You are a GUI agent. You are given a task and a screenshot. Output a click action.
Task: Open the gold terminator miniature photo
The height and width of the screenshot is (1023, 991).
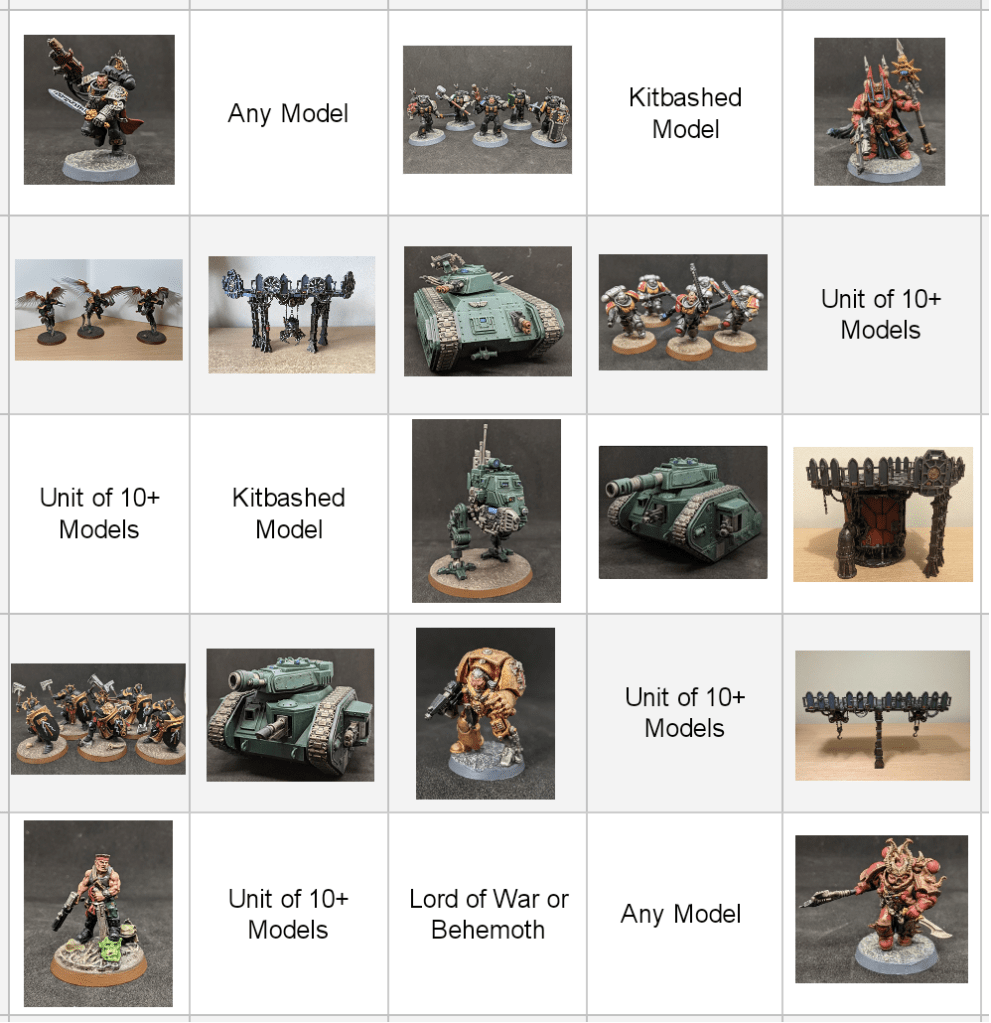pyautogui.click(x=485, y=713)
